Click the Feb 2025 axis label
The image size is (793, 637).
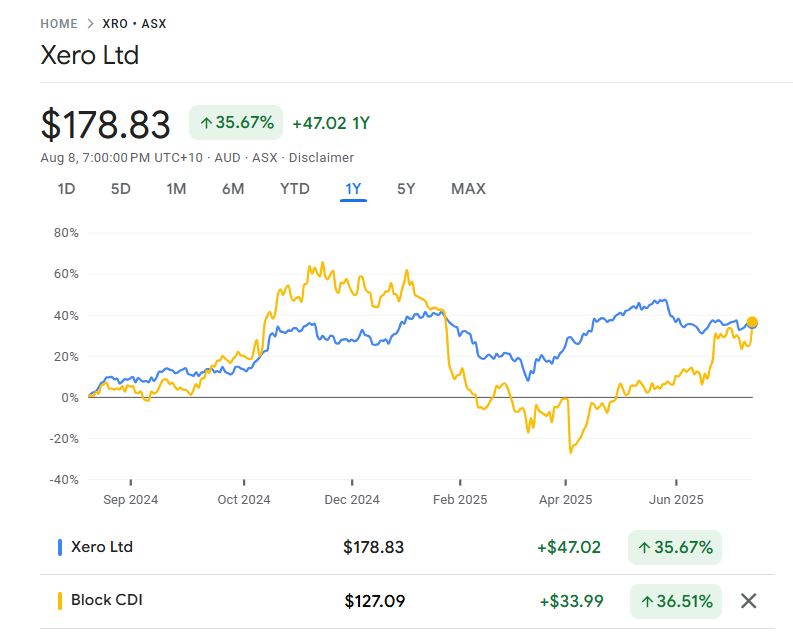(x=460, y=499)
